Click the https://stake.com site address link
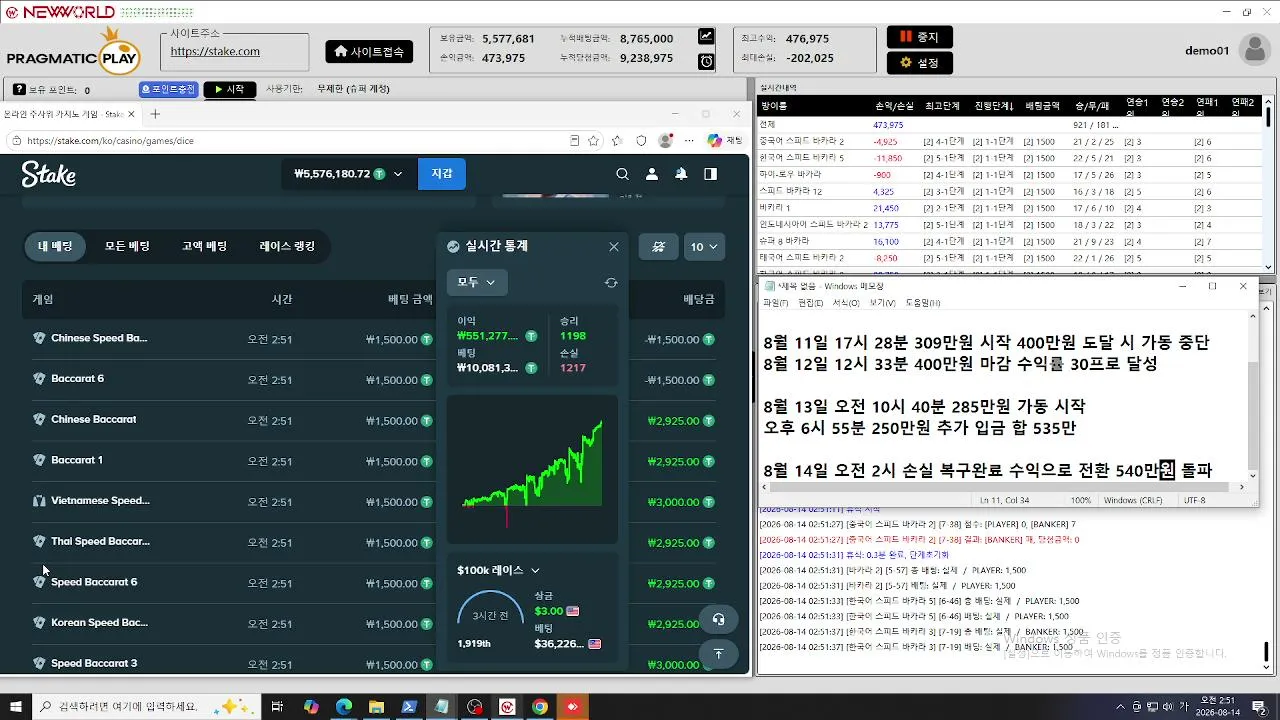Screen dimensions: 1280x720 click(x=215, y=51)
